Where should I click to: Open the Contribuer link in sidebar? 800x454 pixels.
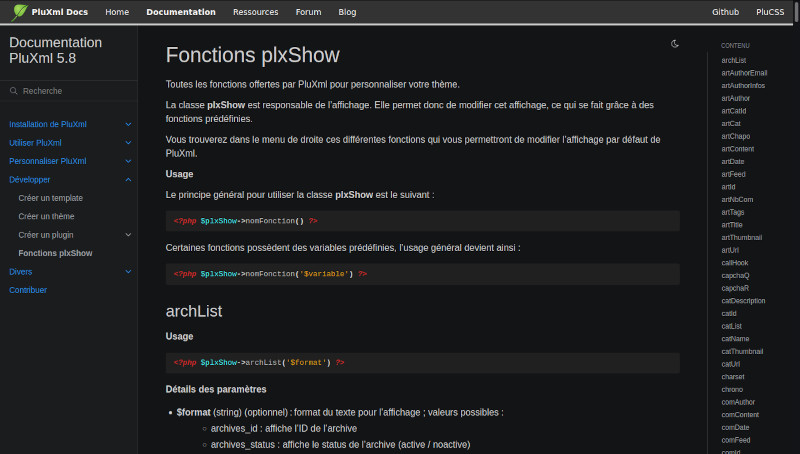[28, 290]
